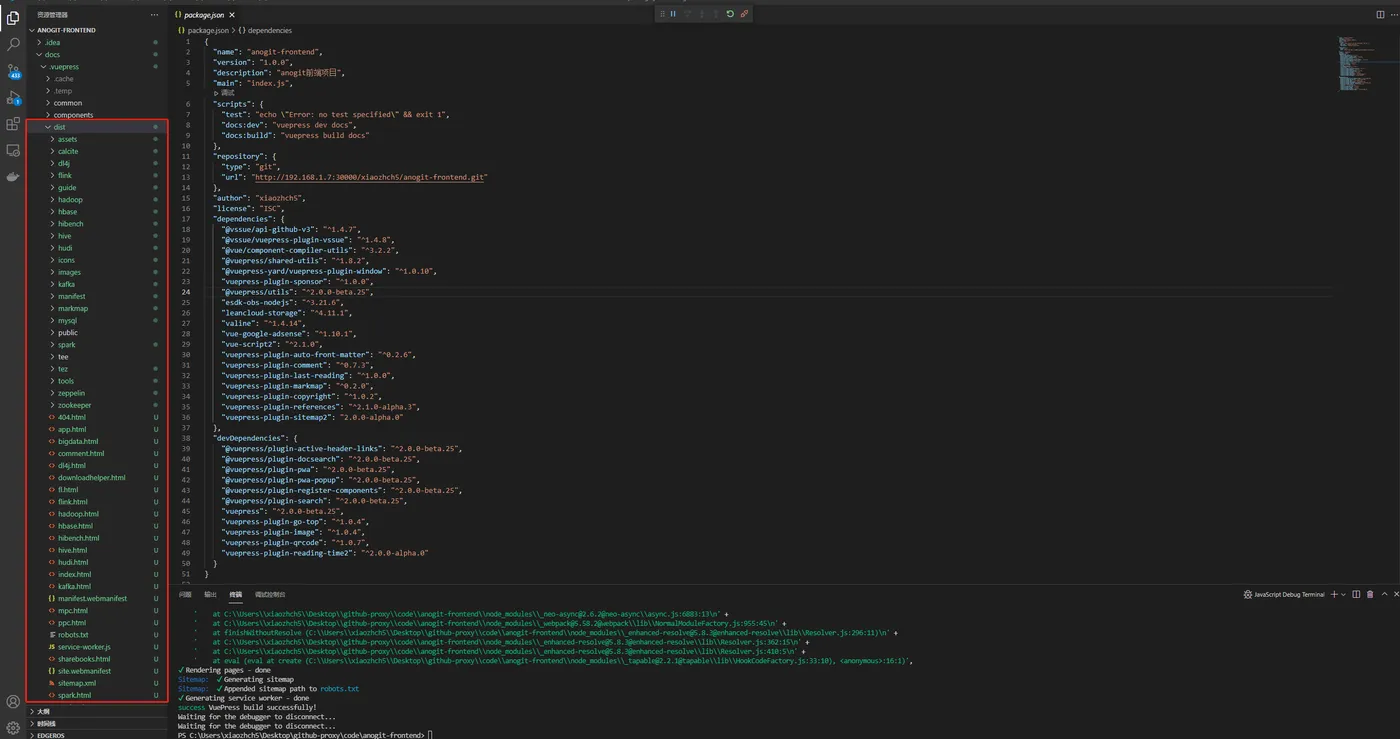1400x739 pixels.
Task: Split the terminal panel
Action: coord(1356,594)
